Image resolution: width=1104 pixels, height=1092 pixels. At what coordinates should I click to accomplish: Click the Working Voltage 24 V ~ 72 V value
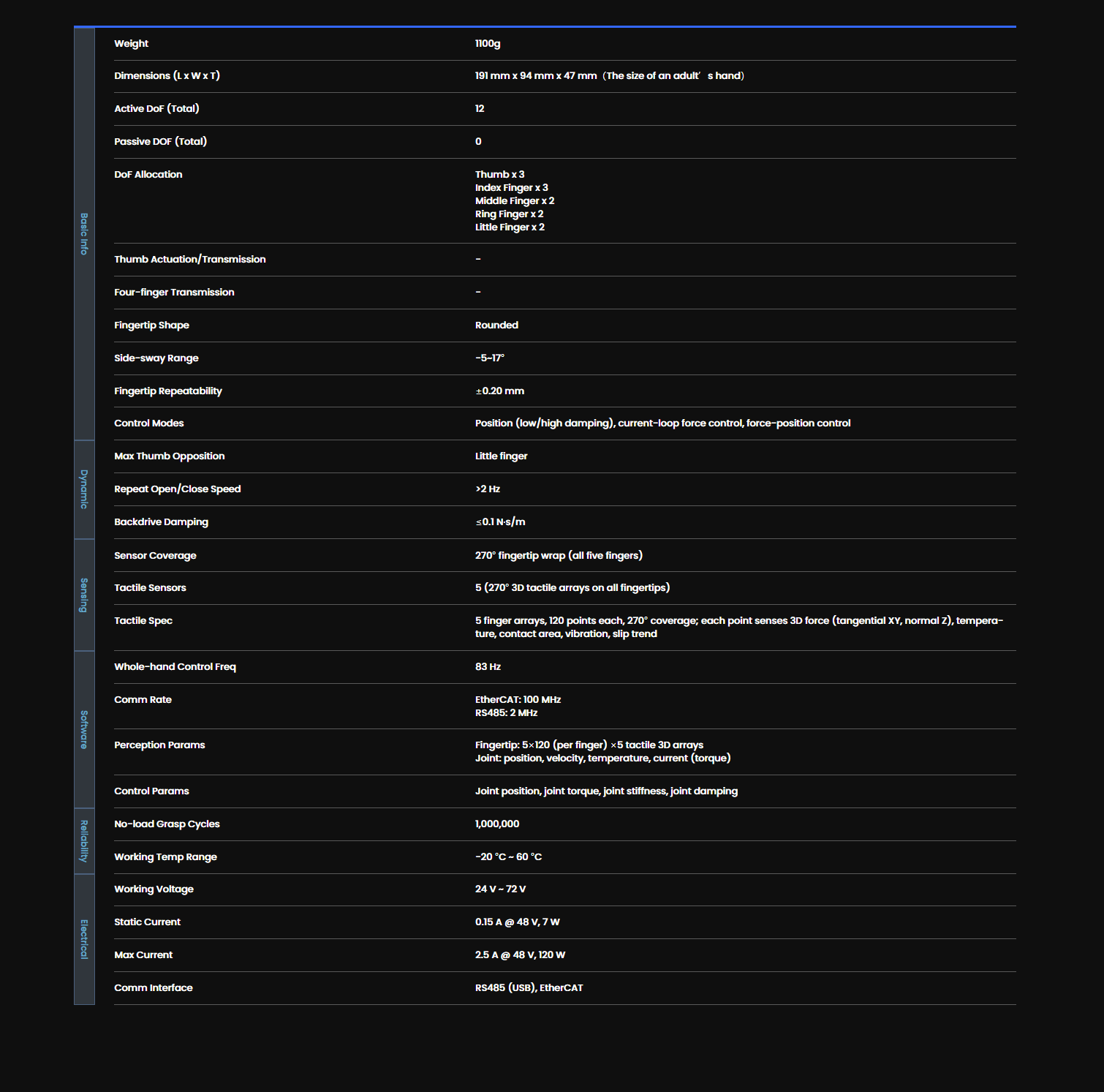(x=501, y=889)
